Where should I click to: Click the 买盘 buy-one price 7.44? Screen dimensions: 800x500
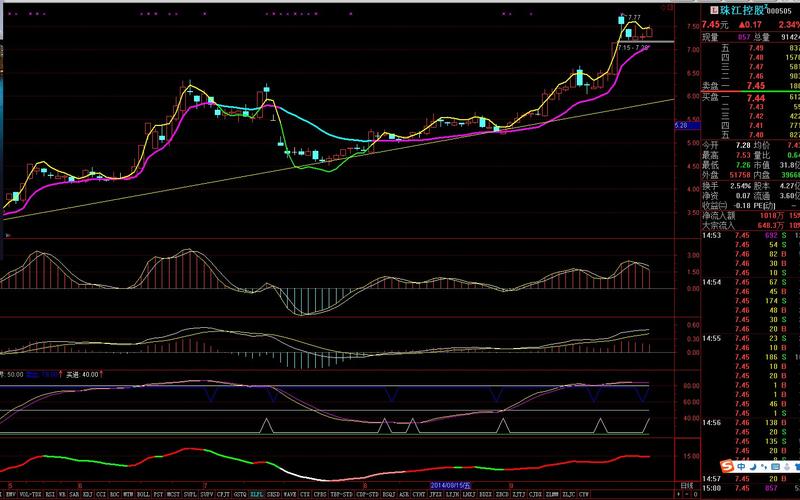(x=756, y=98)
